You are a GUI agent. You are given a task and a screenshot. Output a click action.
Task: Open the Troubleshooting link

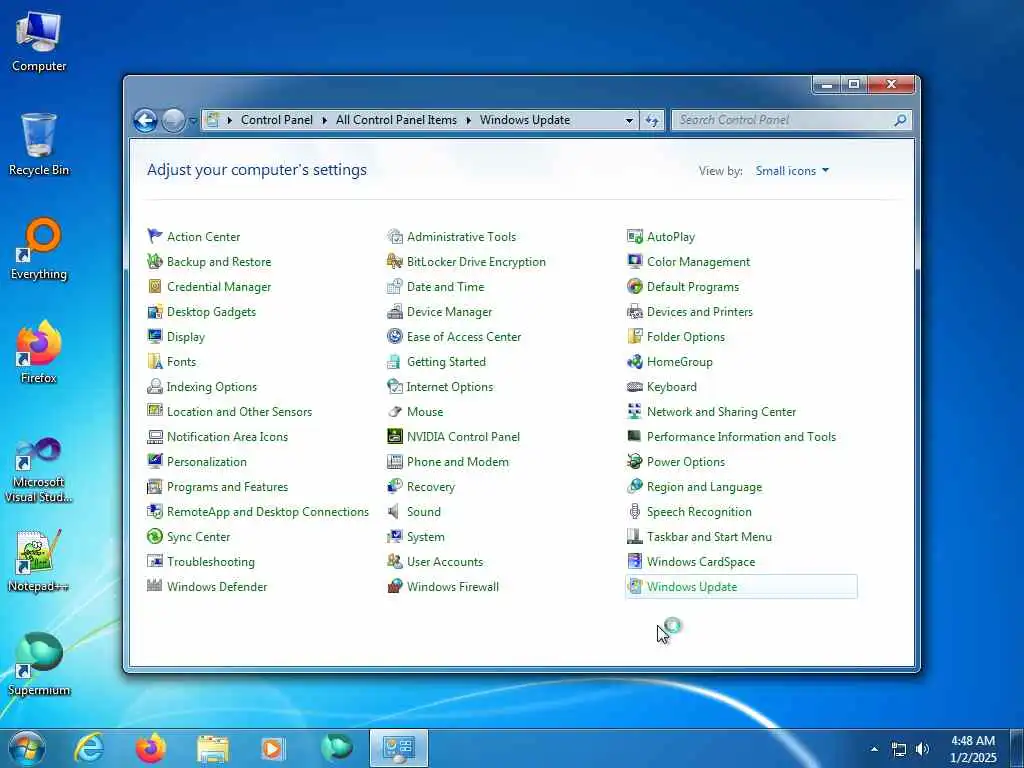(x=210, y=562)
